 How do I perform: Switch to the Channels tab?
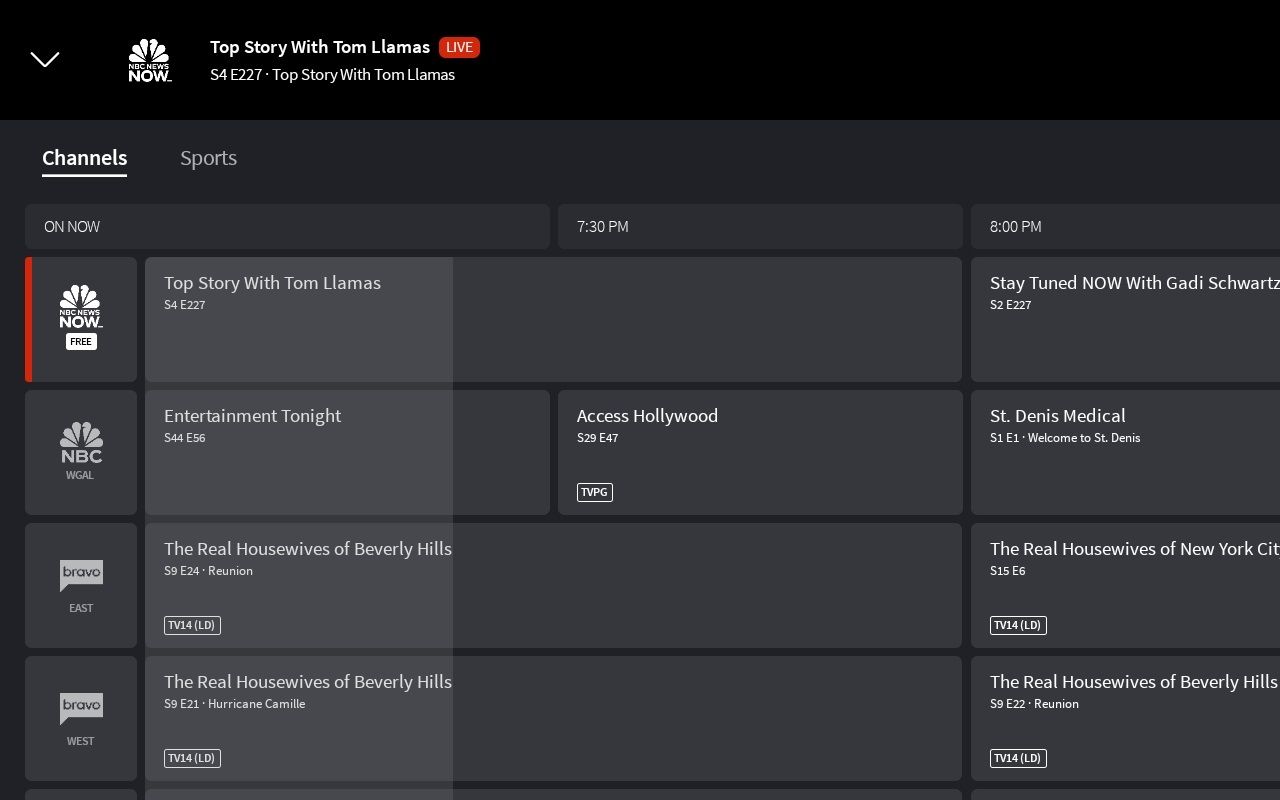(x=84, y=158)
